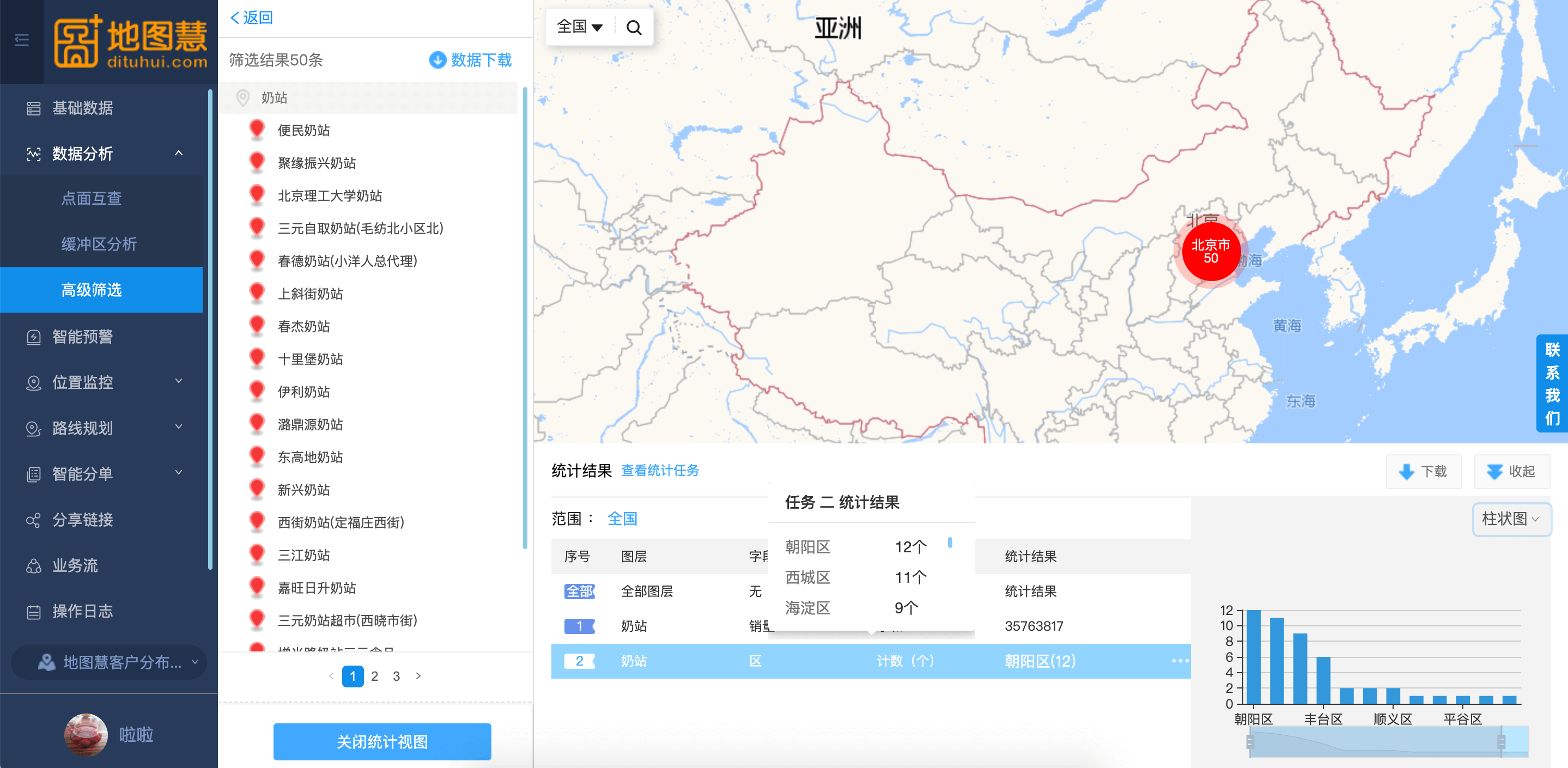Image resolution: width=1568 pixels, height=768 pixels.
Task: Select the 伊利奶站 marker icon
Action: pyautogui.click(x=257, y=391)
